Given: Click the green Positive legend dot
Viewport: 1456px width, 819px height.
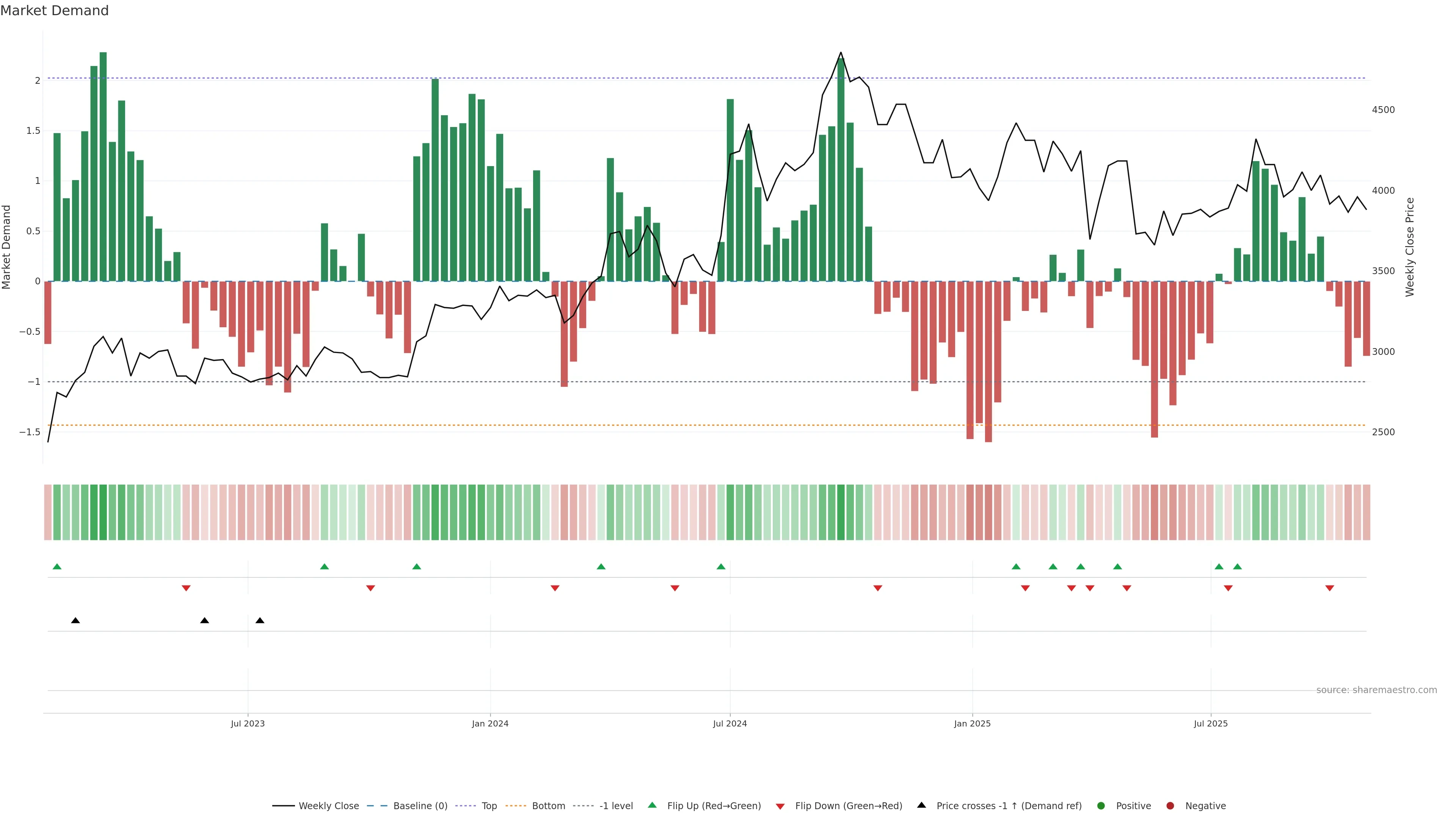Looking at the screenshot, I should point(1100,805).
